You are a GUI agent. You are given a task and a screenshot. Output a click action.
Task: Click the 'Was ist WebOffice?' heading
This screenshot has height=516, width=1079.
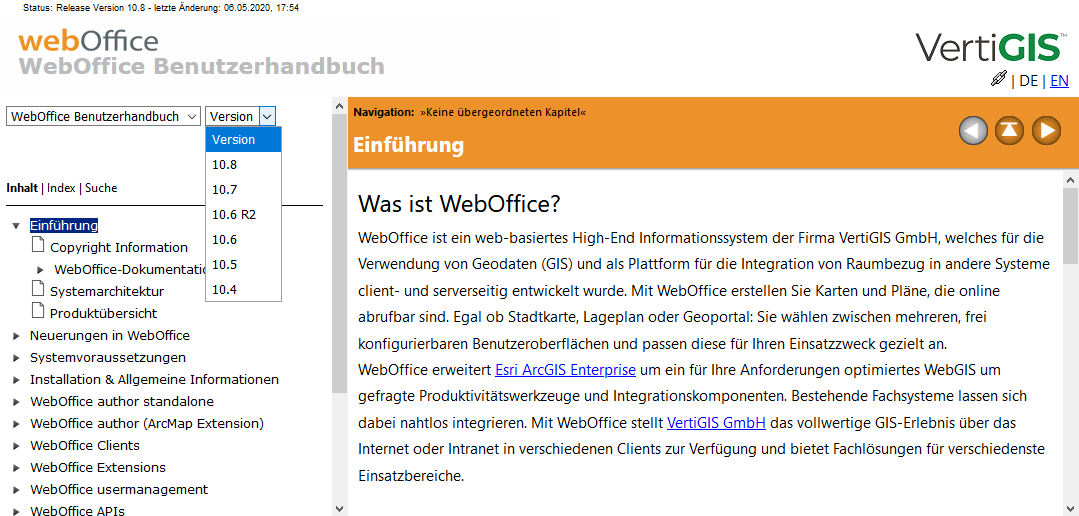pos(460,204)
